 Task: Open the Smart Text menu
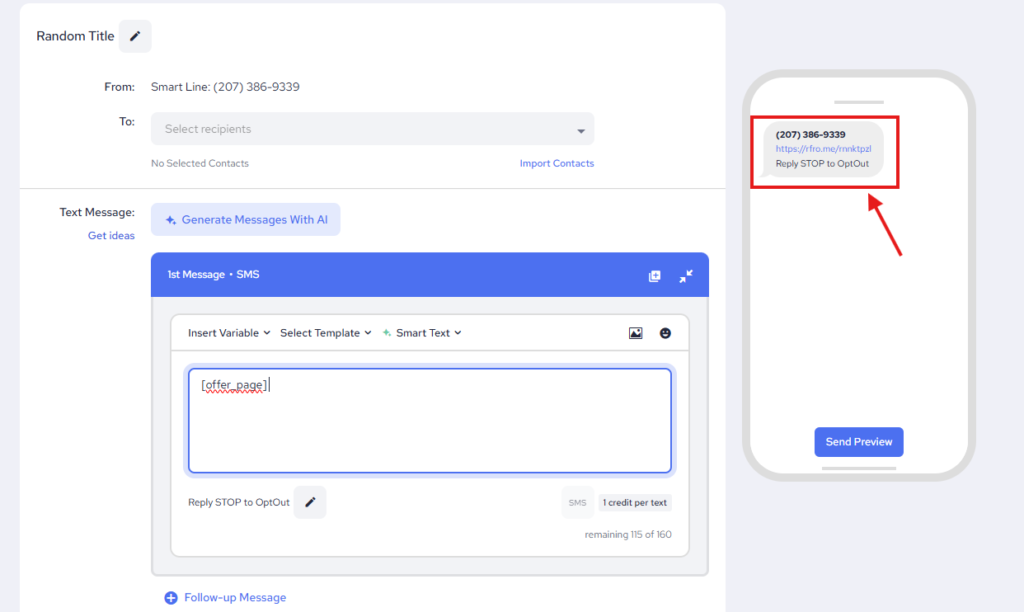click(422, 333)
